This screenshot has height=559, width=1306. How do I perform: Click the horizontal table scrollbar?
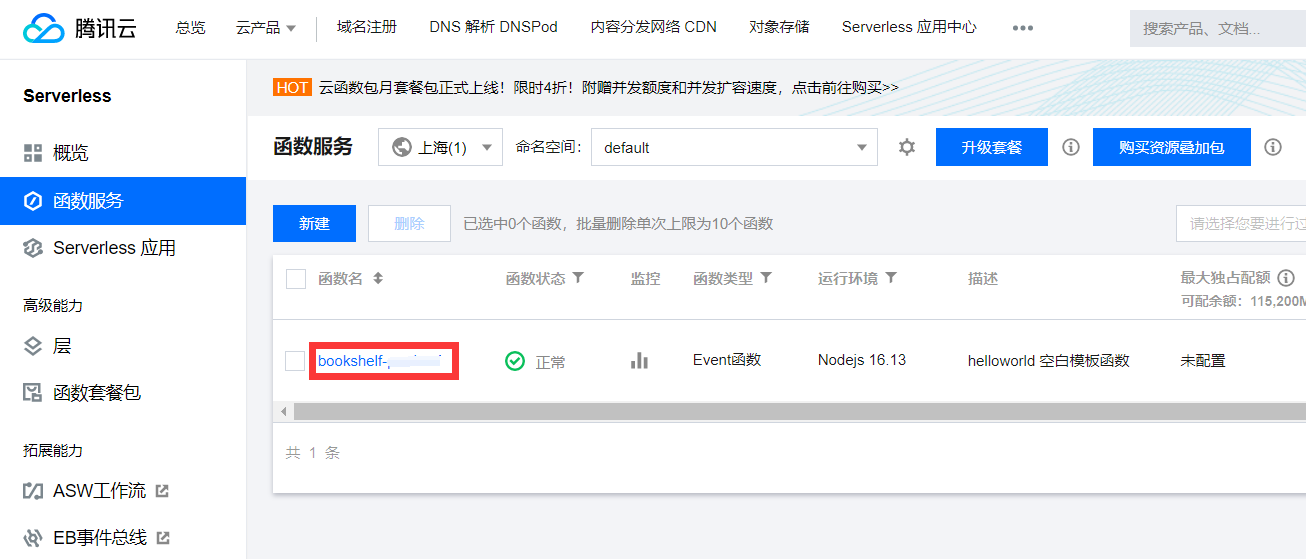(790, 412)
